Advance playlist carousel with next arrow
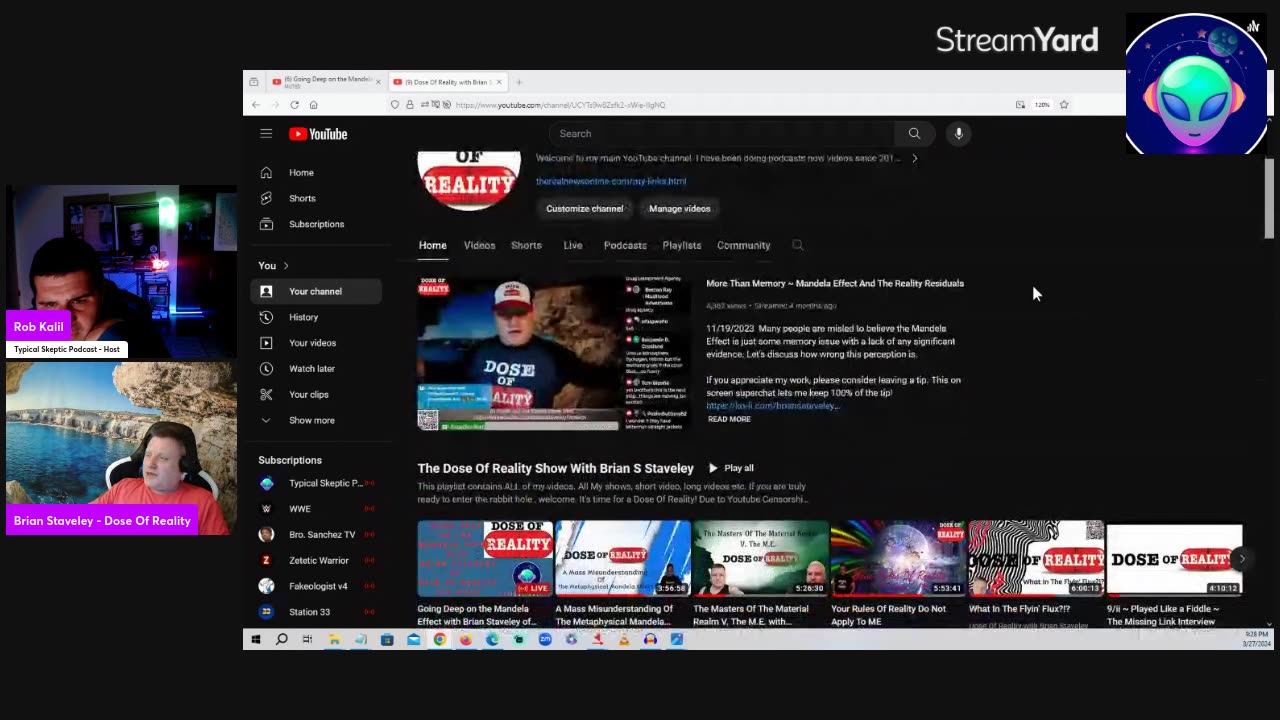The height and width of the screenshot is (720, 1280). tap(1242, 559)
